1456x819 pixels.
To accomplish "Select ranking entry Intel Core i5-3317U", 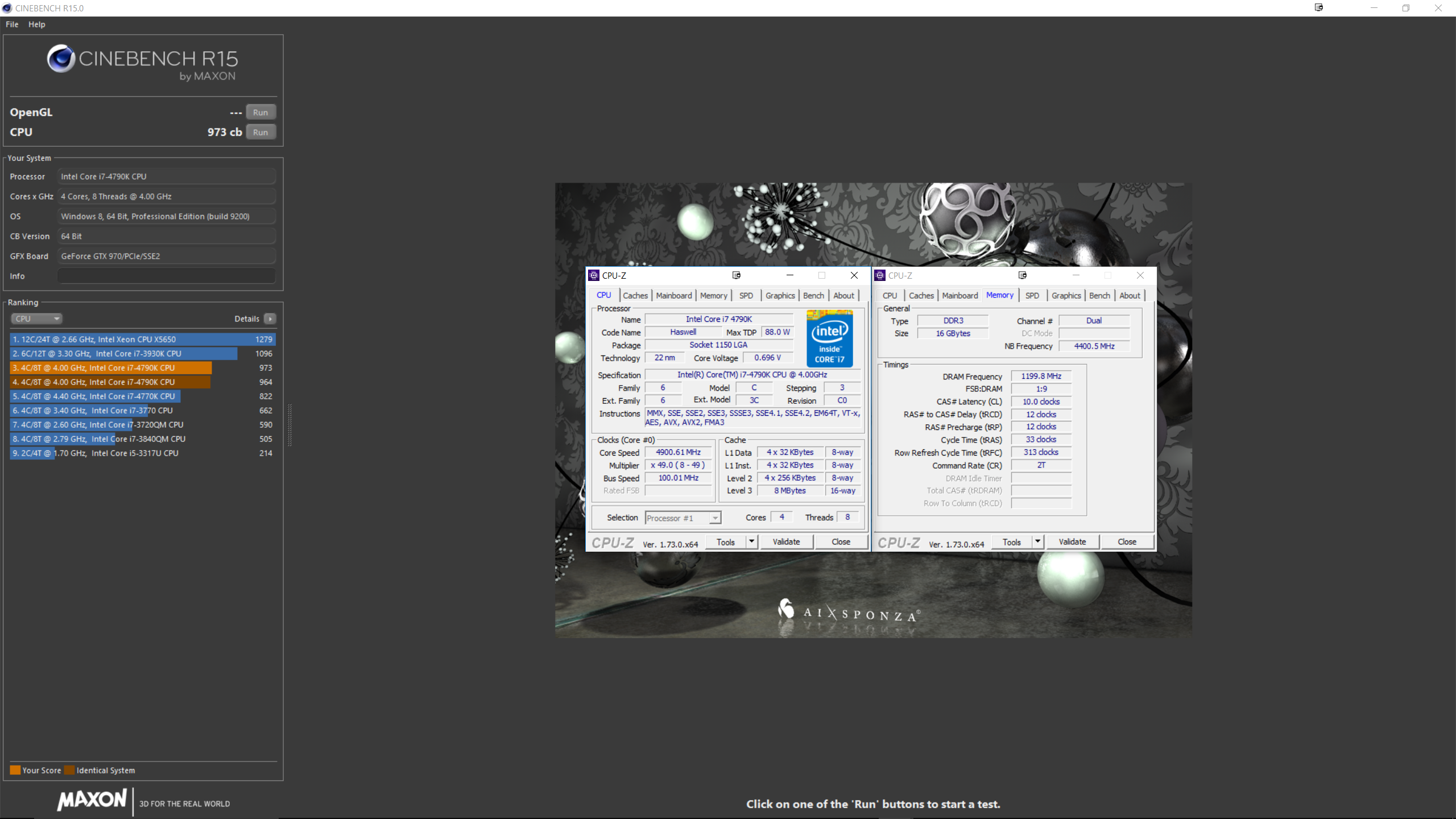I will (143, 453).
